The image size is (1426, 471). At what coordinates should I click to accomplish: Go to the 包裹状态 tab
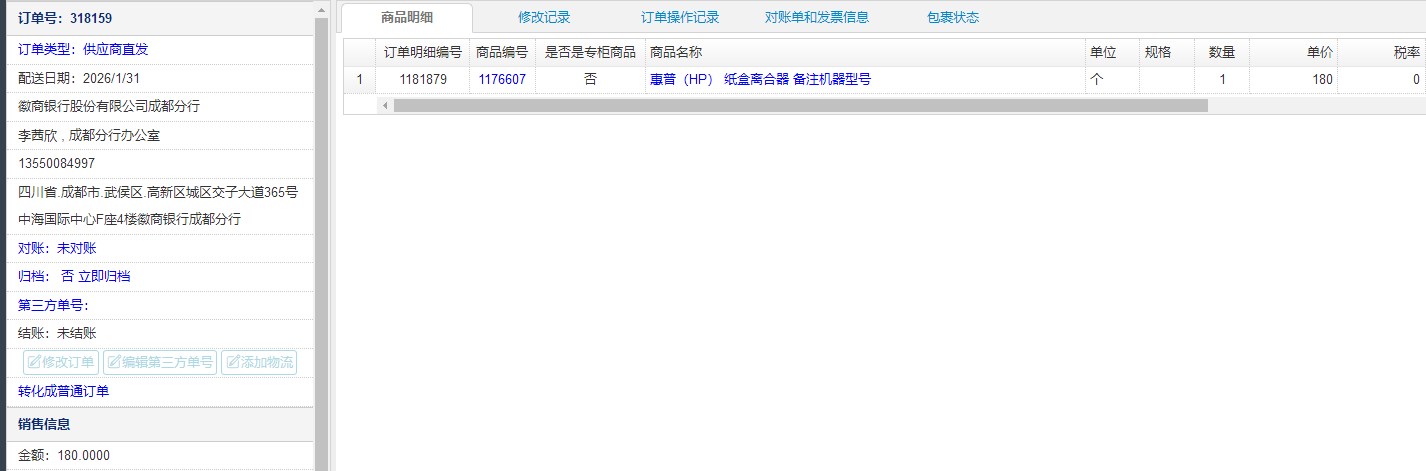(x=952, y=17)
